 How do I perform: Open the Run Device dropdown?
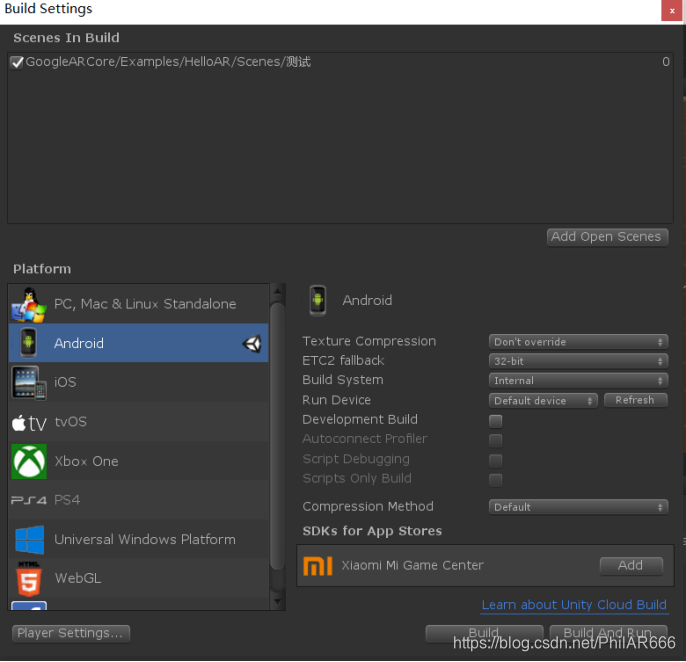pyautogui.click(x=543, y=400)
